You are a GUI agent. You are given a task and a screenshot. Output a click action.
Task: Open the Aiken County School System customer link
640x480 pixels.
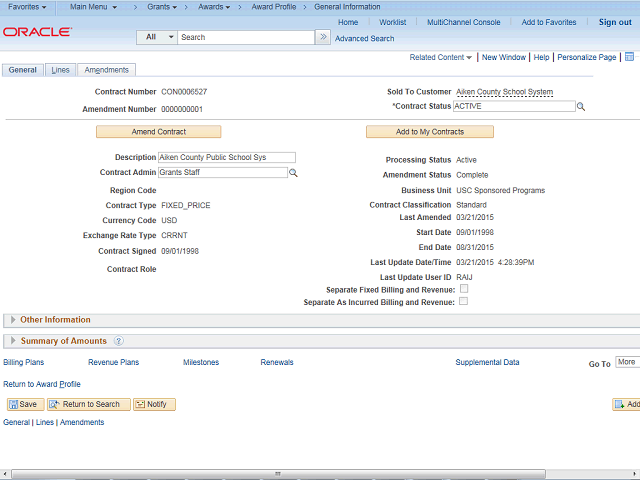coord(504,92)
